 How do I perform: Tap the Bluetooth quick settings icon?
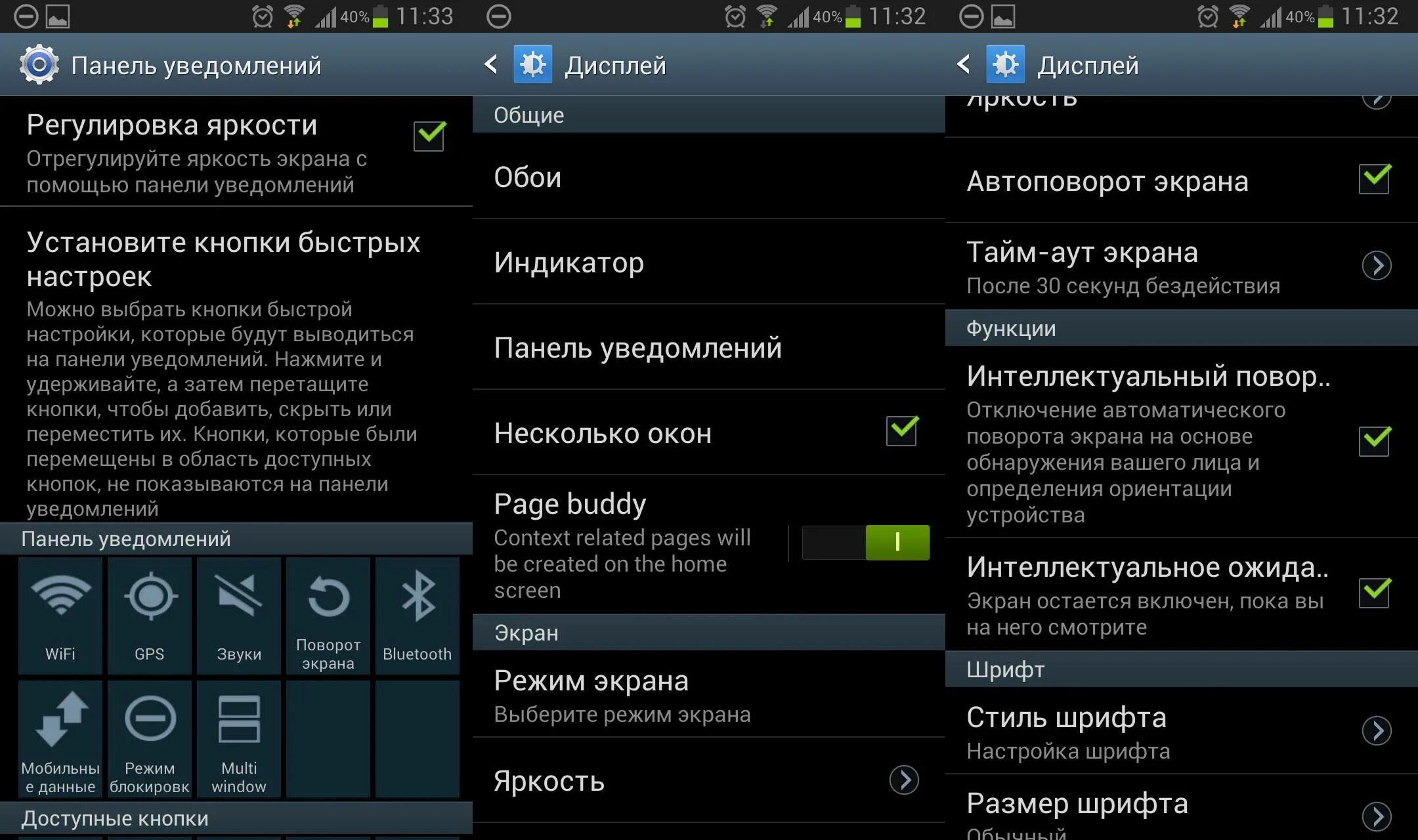(x=416, y=615)
